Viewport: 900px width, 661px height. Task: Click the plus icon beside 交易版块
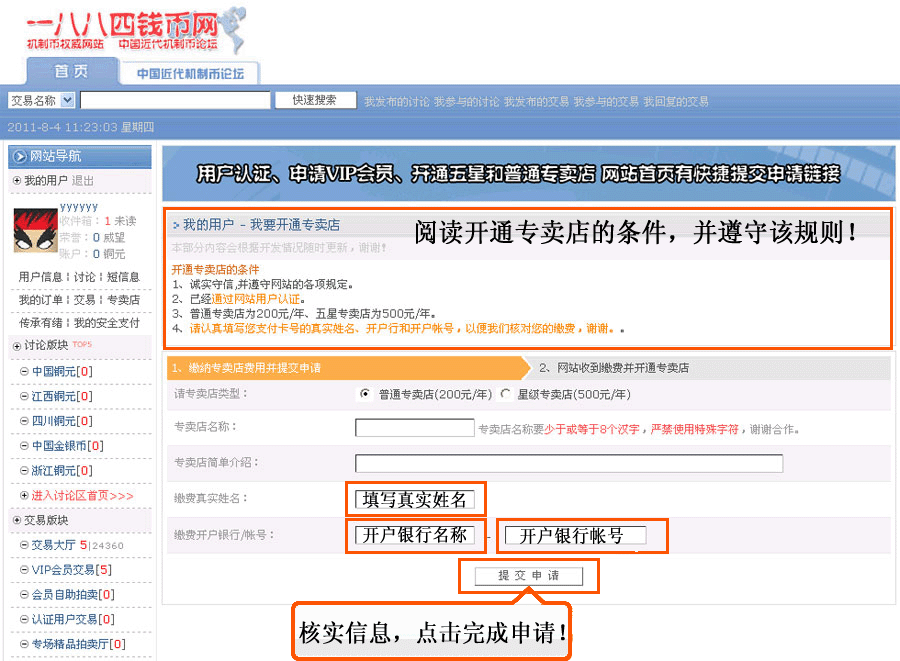[16, 520]
